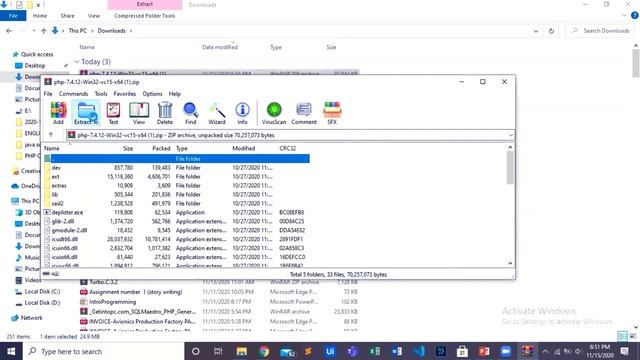Image resolution: width=640 pixels, height=360 pixels.
Task: Click WinRAR list scroll down arrow
Action: coord(510,263)
